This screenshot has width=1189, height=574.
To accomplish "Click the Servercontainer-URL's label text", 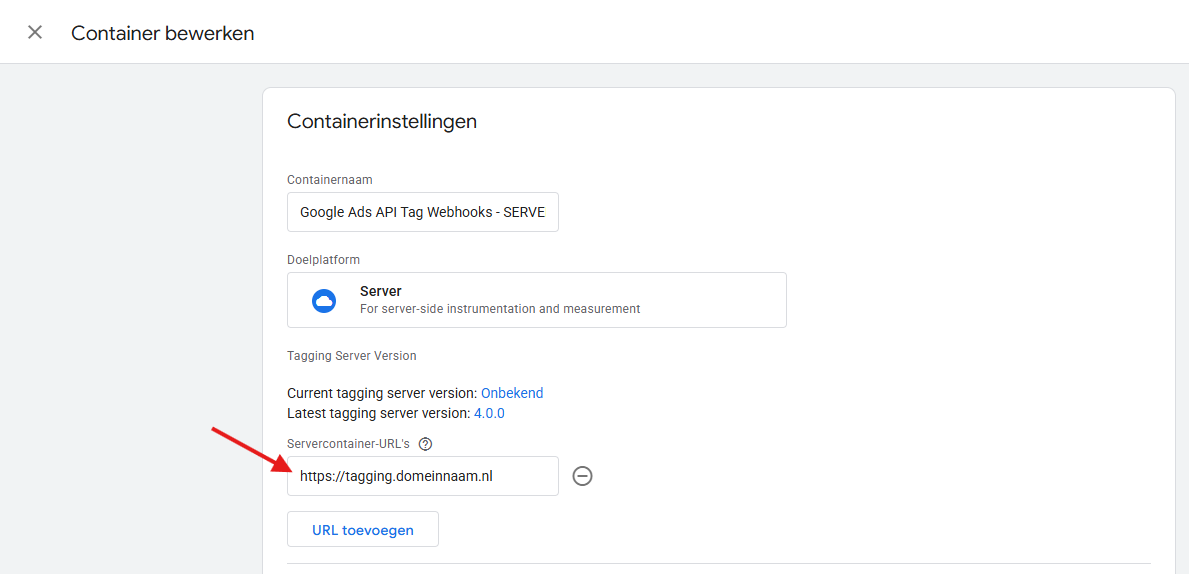I will pyautogui.click(x=348, y=444).
